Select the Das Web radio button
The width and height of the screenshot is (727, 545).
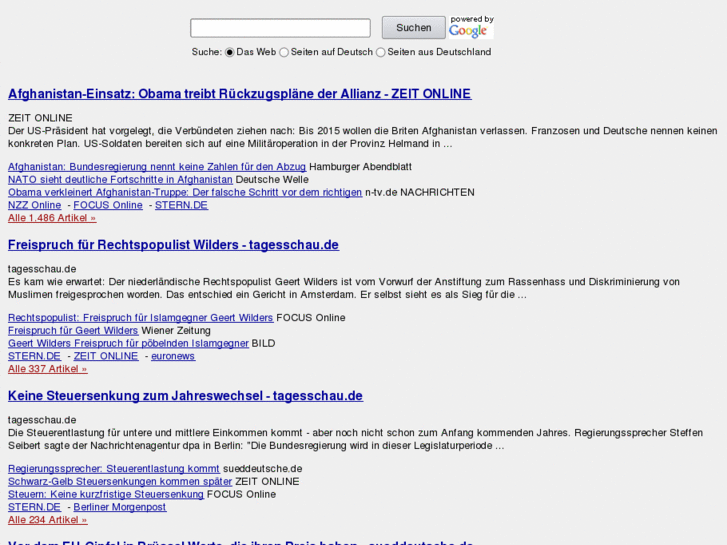(x=230, y=52)
